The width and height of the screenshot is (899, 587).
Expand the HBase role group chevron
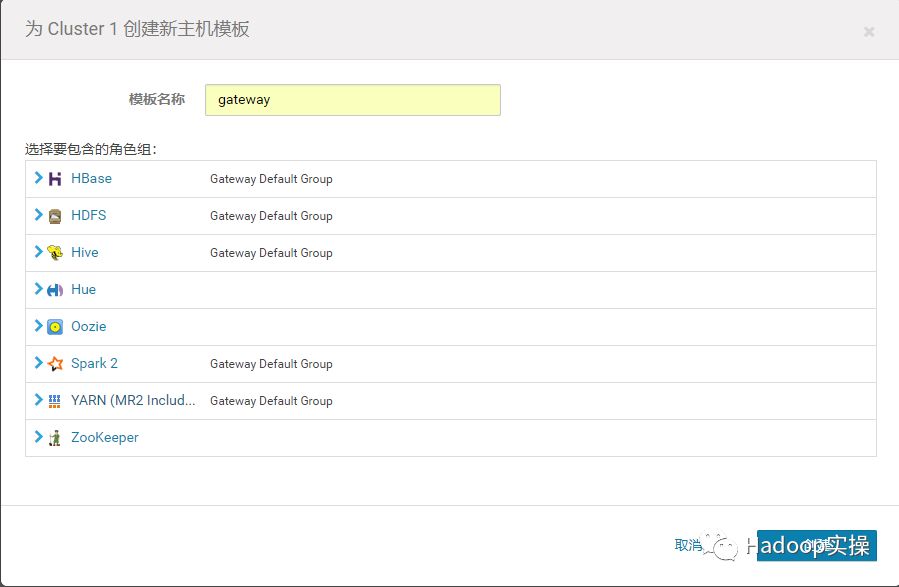point(39,178)
